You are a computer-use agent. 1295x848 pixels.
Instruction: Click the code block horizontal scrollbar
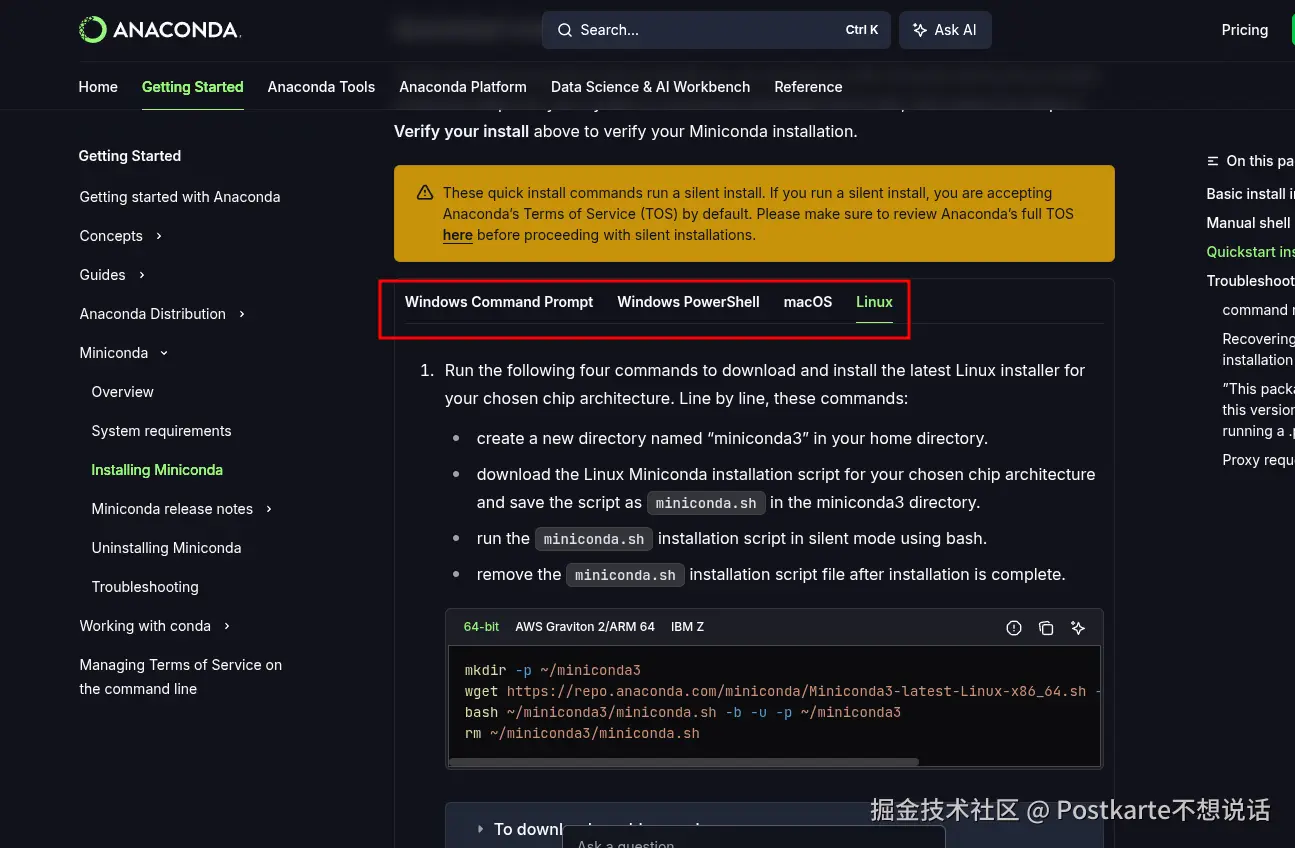pyautogui.click(x=684, y=762)
